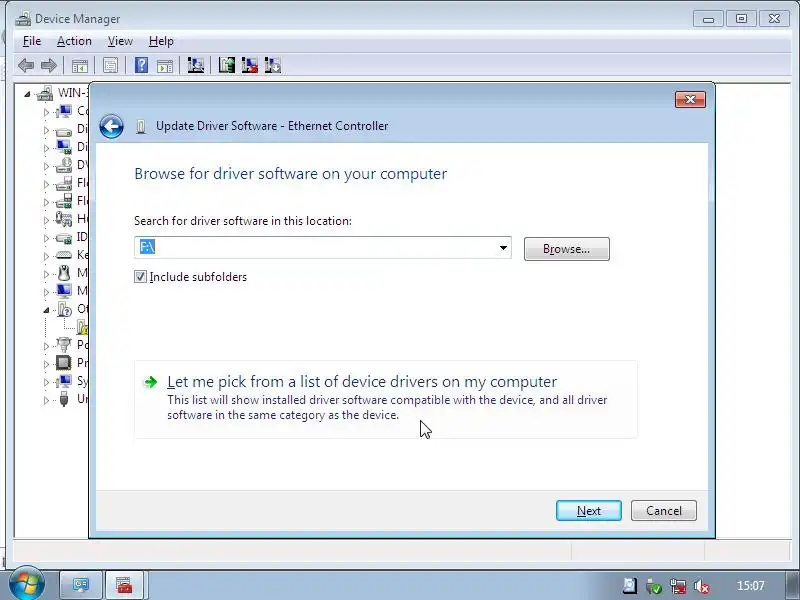Click the Uninstall device toolbar icon with red X
Screen dimensions: 800x600
pos(249,65)
